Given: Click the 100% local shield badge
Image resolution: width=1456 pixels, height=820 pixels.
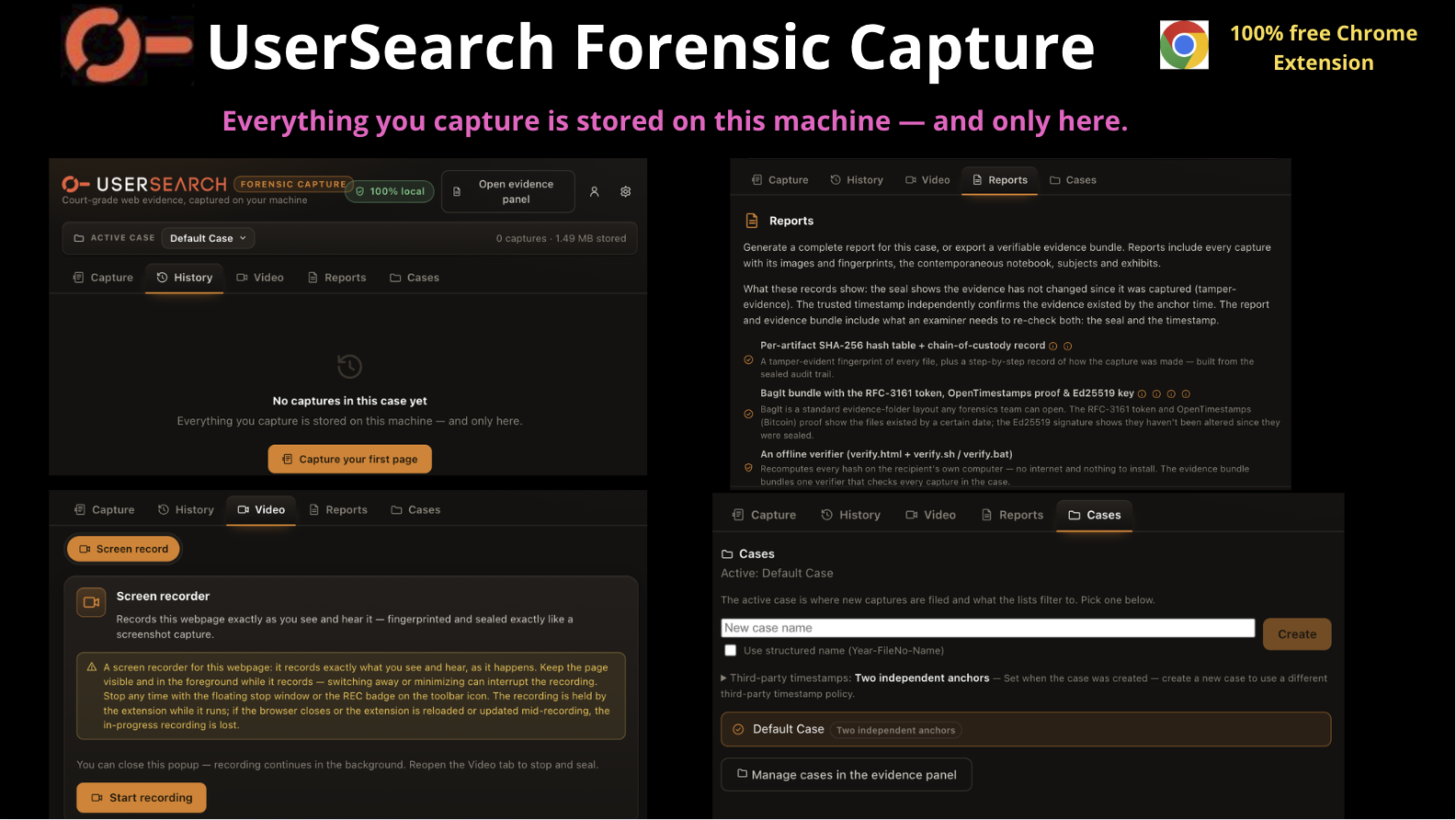Looking at the screenshot, I should click(391, 191).
